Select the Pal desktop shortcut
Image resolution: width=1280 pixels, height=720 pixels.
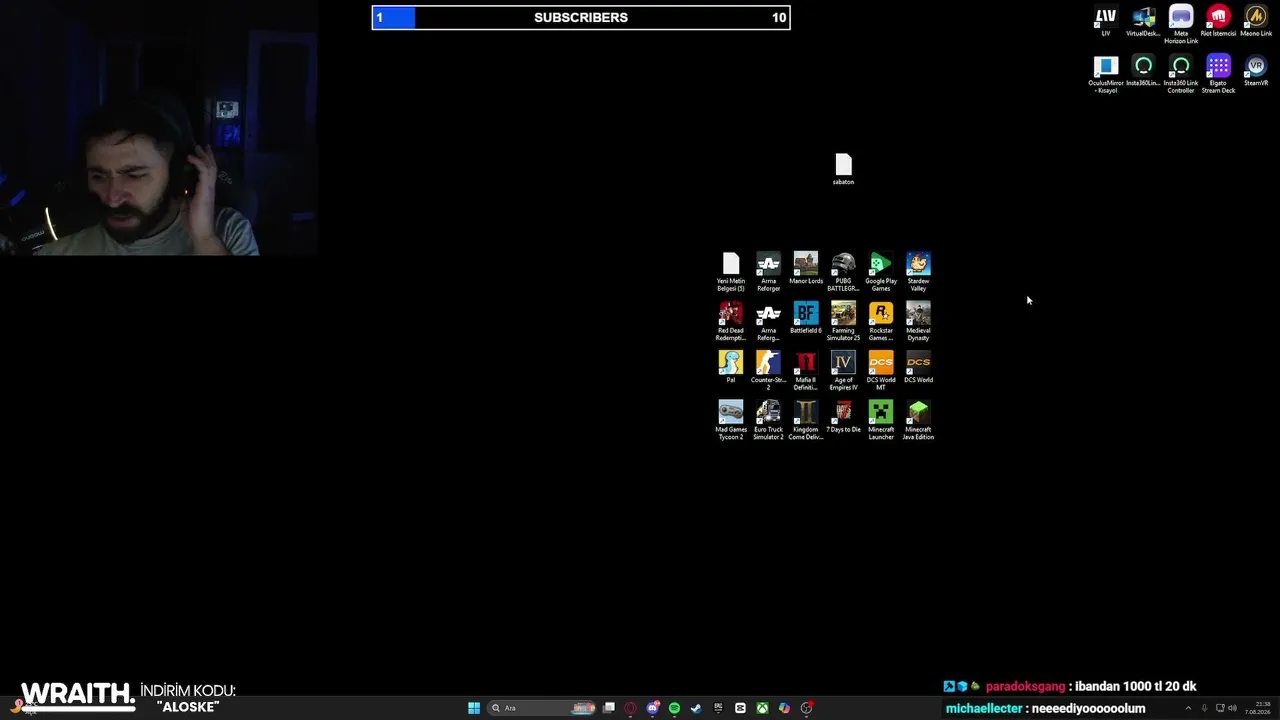731,367
